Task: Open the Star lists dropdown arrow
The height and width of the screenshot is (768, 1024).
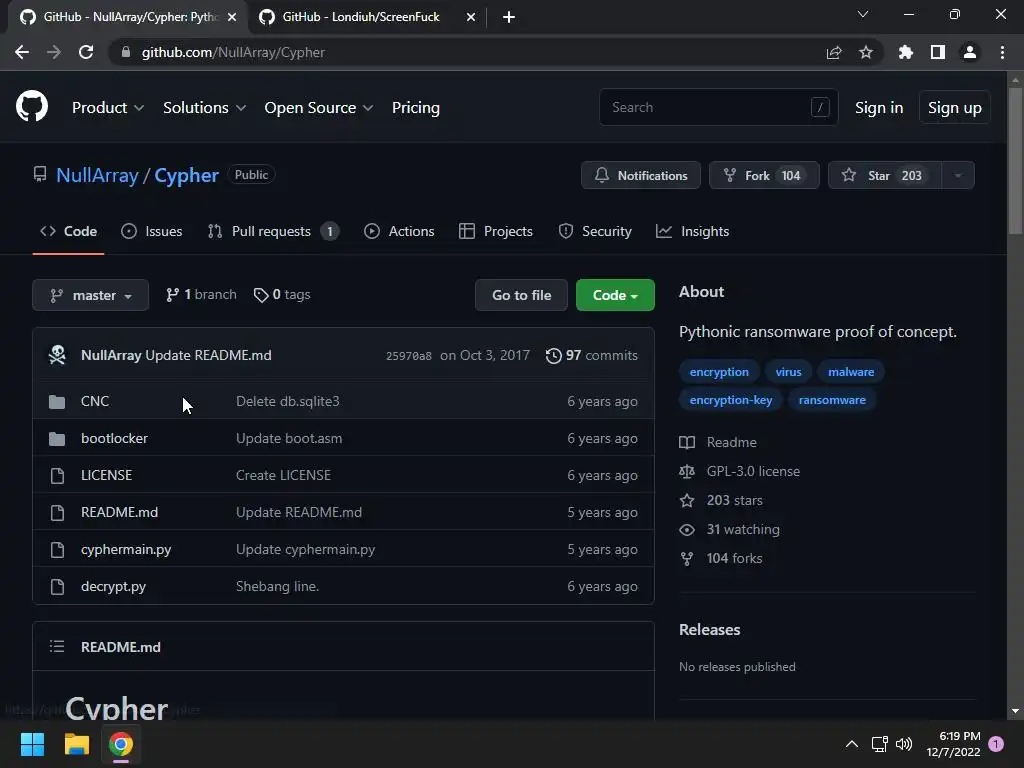Action: pos(958,175)
